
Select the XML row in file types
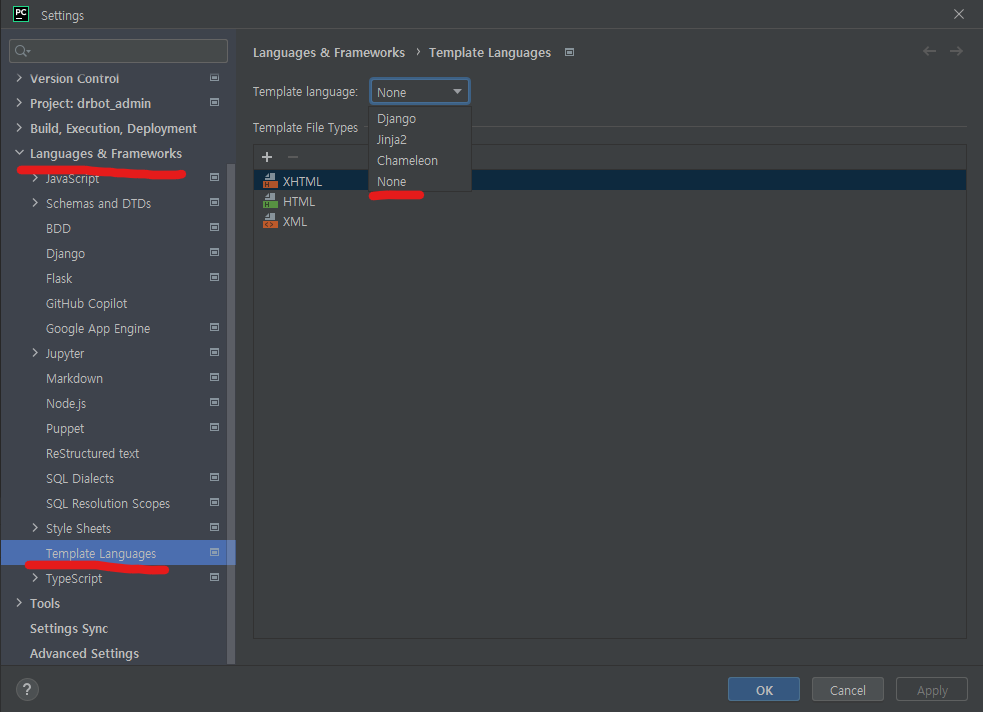coord(610,221)
